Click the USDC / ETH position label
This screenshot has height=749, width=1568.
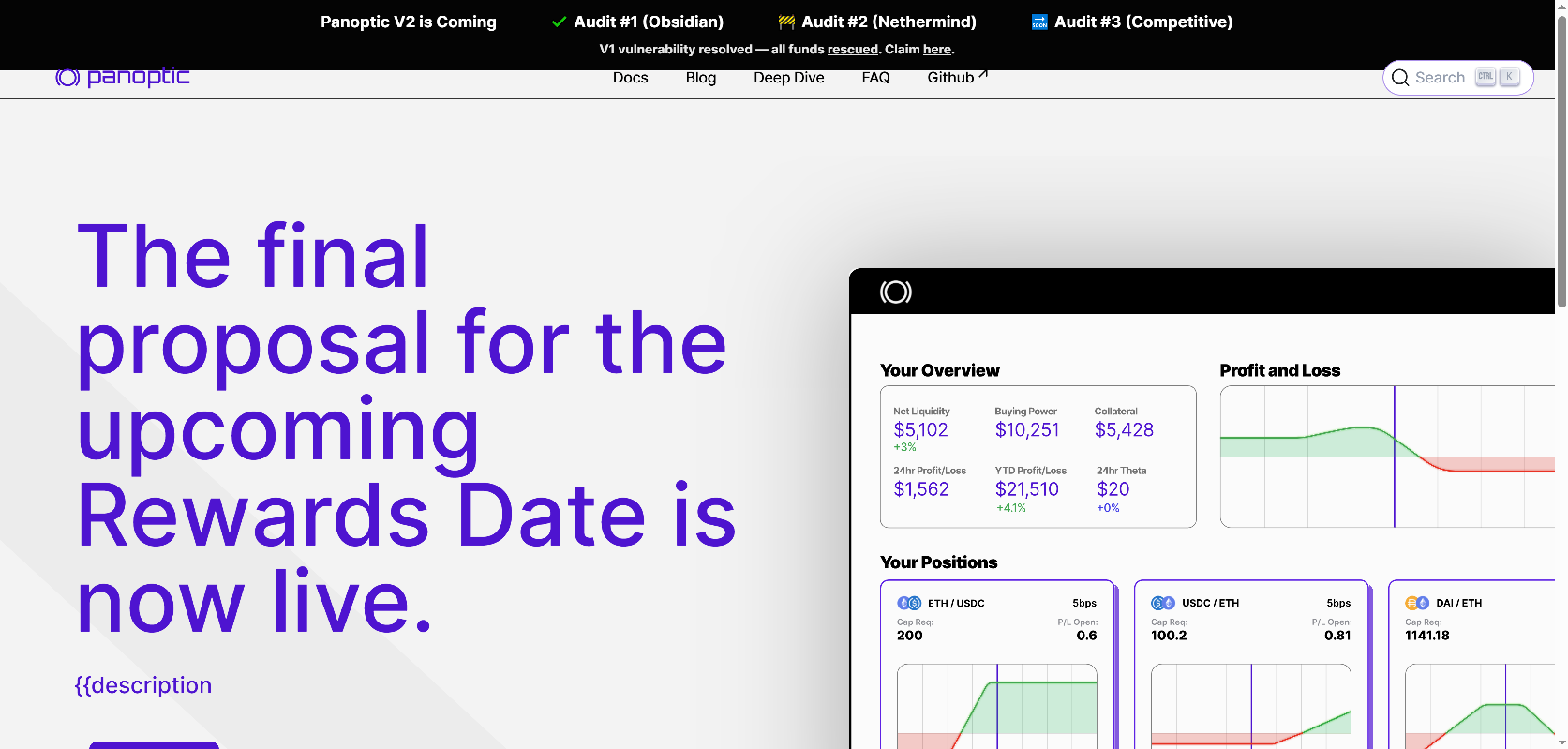pyautogui.click(x=1211, y=603)
